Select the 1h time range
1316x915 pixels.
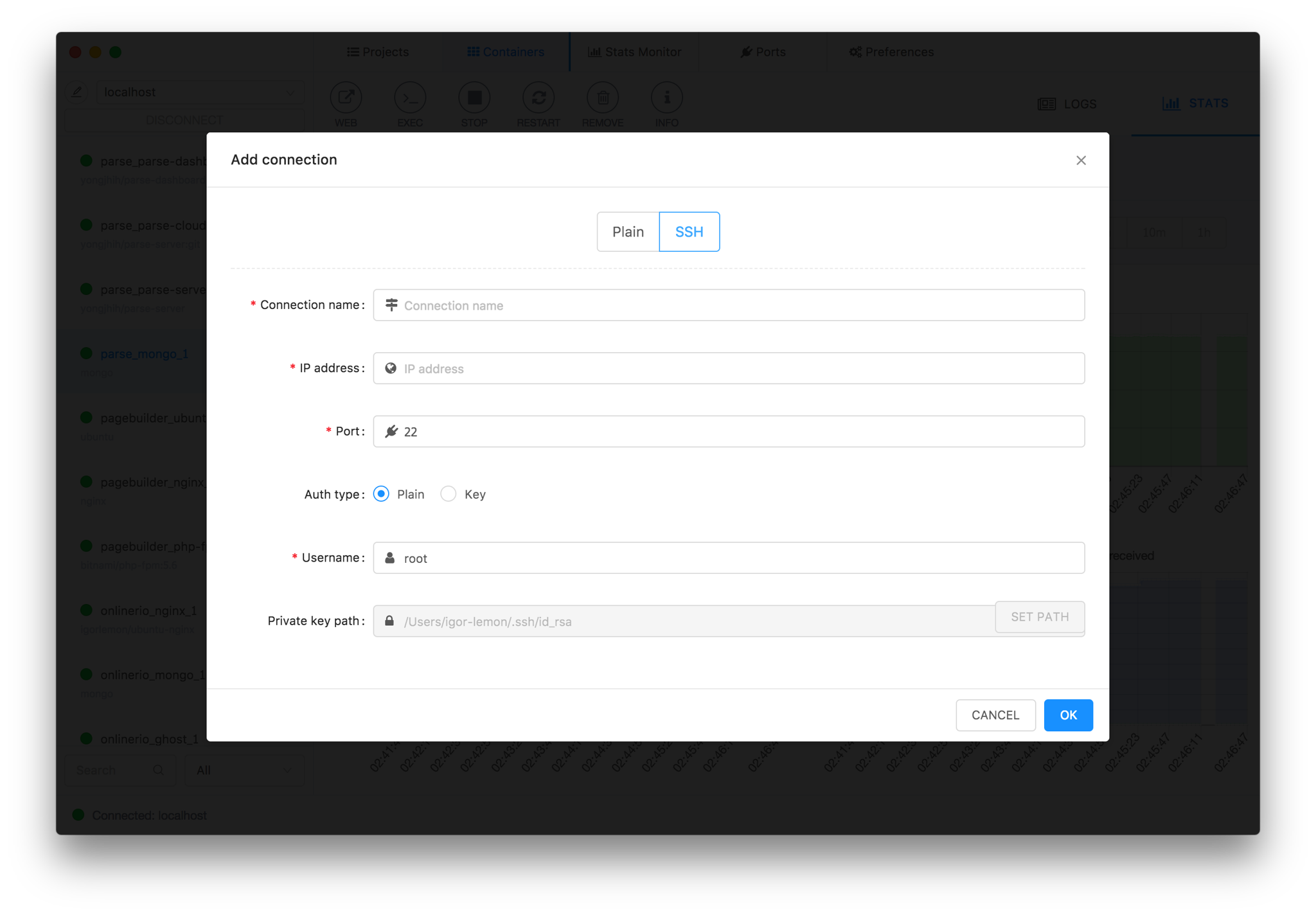pyautogui.click(x=1204, y=232)
